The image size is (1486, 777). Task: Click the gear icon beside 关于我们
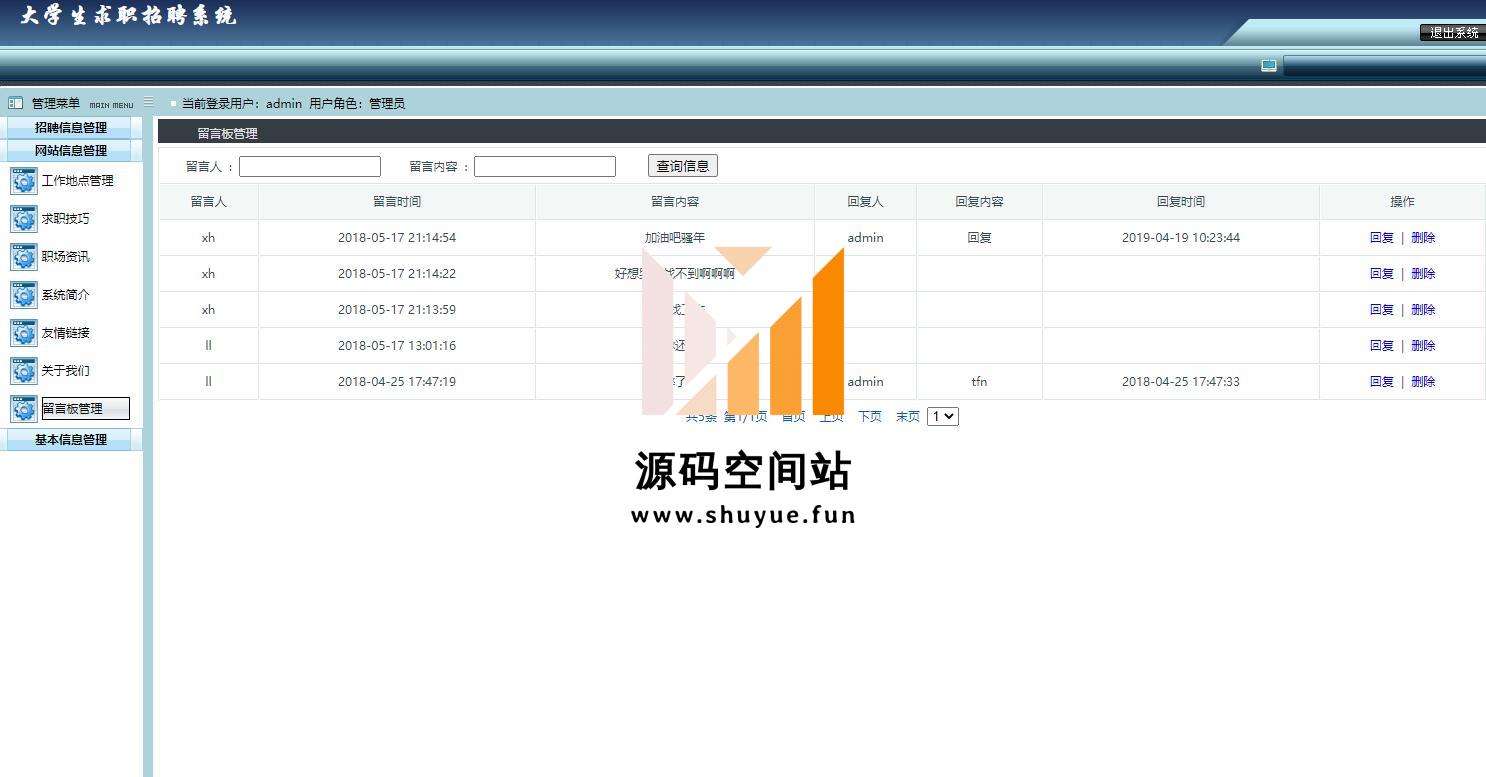[24, 371]
